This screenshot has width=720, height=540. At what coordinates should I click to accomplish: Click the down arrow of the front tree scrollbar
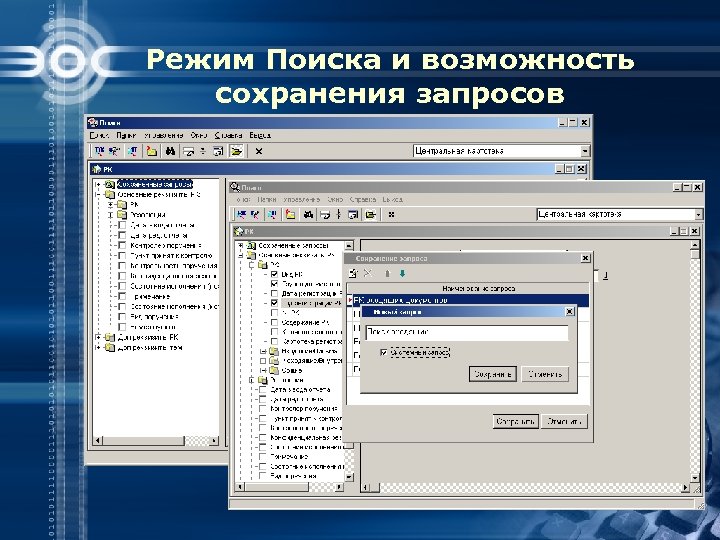click(x=349, y=477)
